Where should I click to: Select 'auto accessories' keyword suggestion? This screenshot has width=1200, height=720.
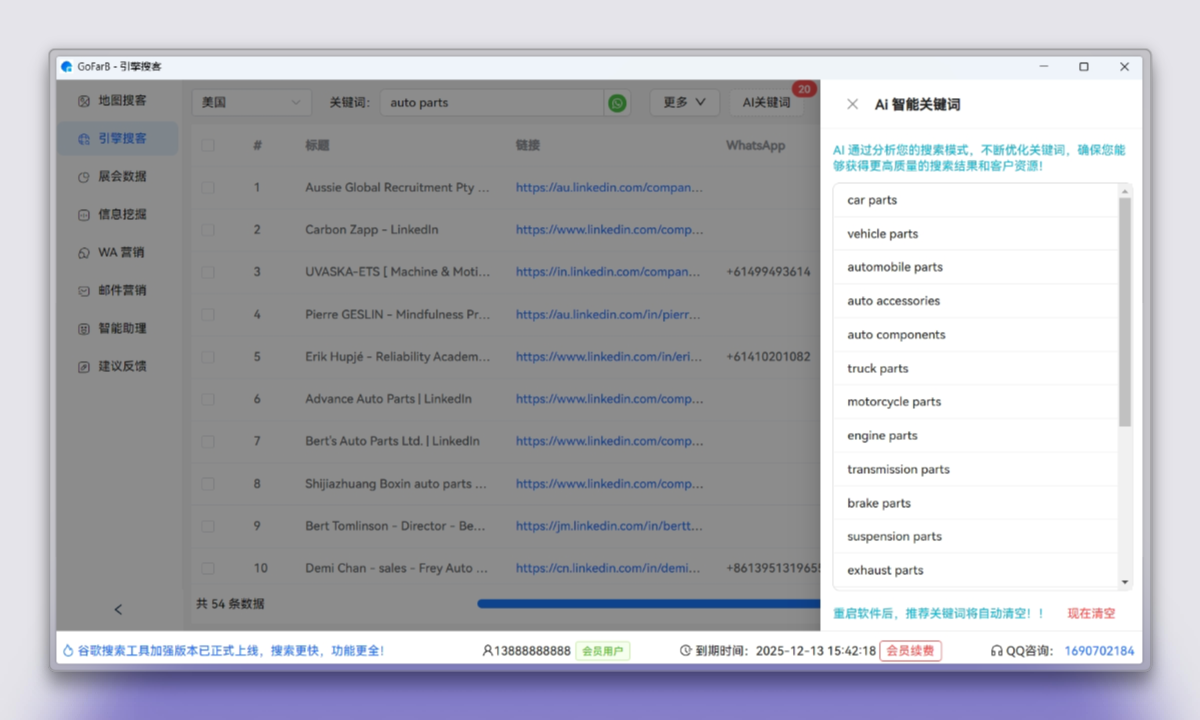[975, 301]
